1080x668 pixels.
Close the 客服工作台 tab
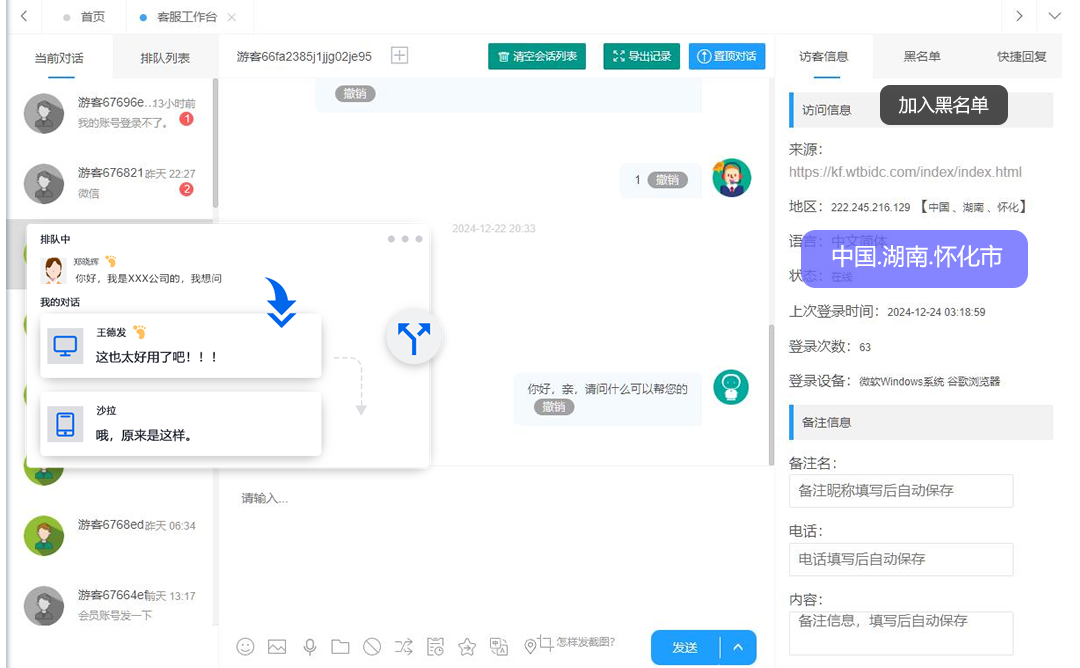point(232,17)
